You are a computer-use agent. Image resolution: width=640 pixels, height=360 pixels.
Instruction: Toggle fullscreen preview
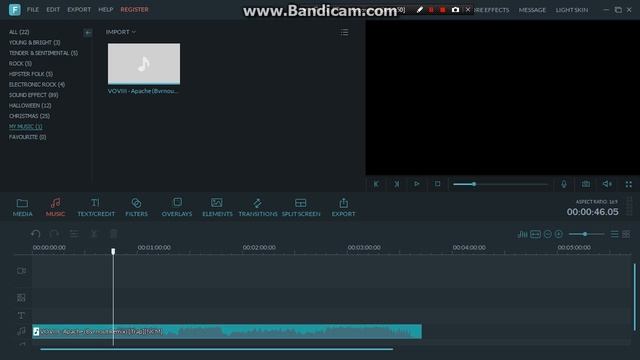[x=629, y=184]
